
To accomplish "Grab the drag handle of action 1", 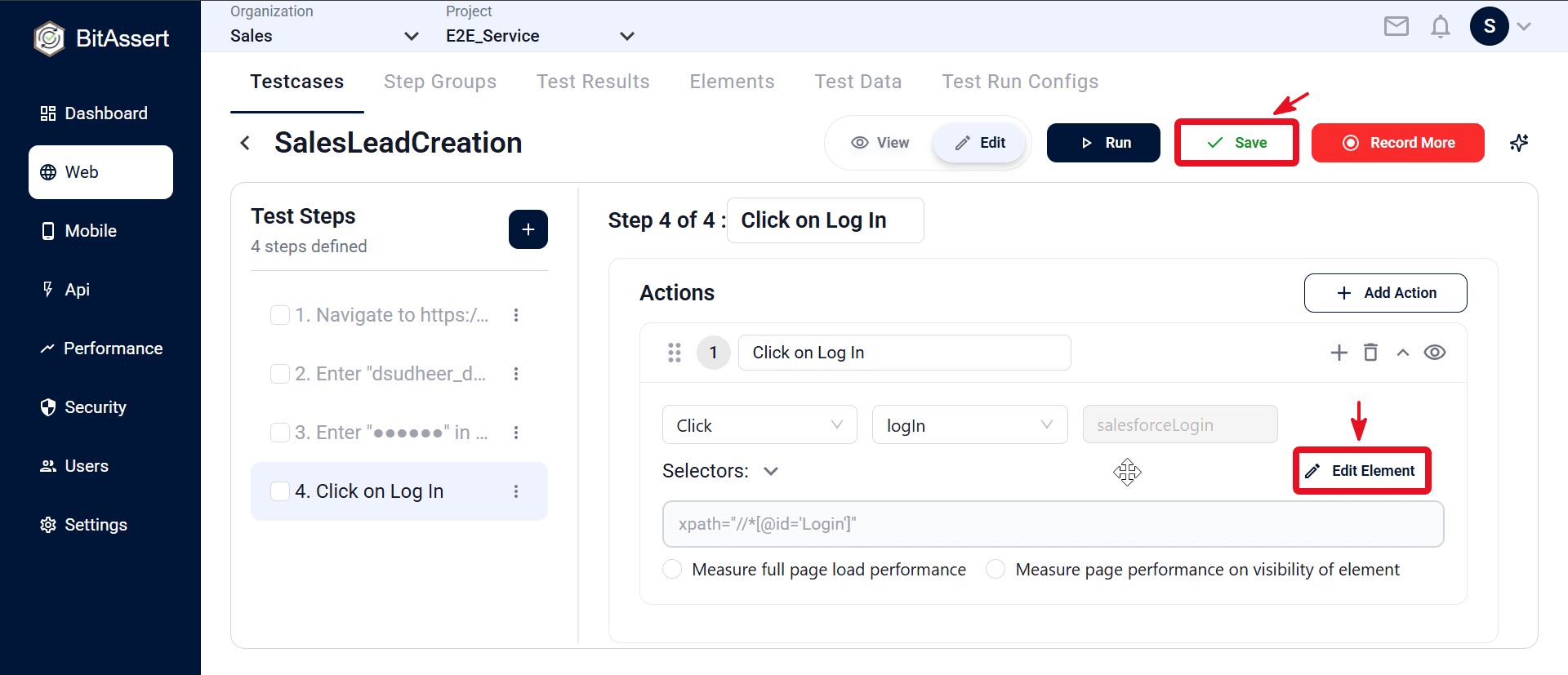I will coord(675,353).
